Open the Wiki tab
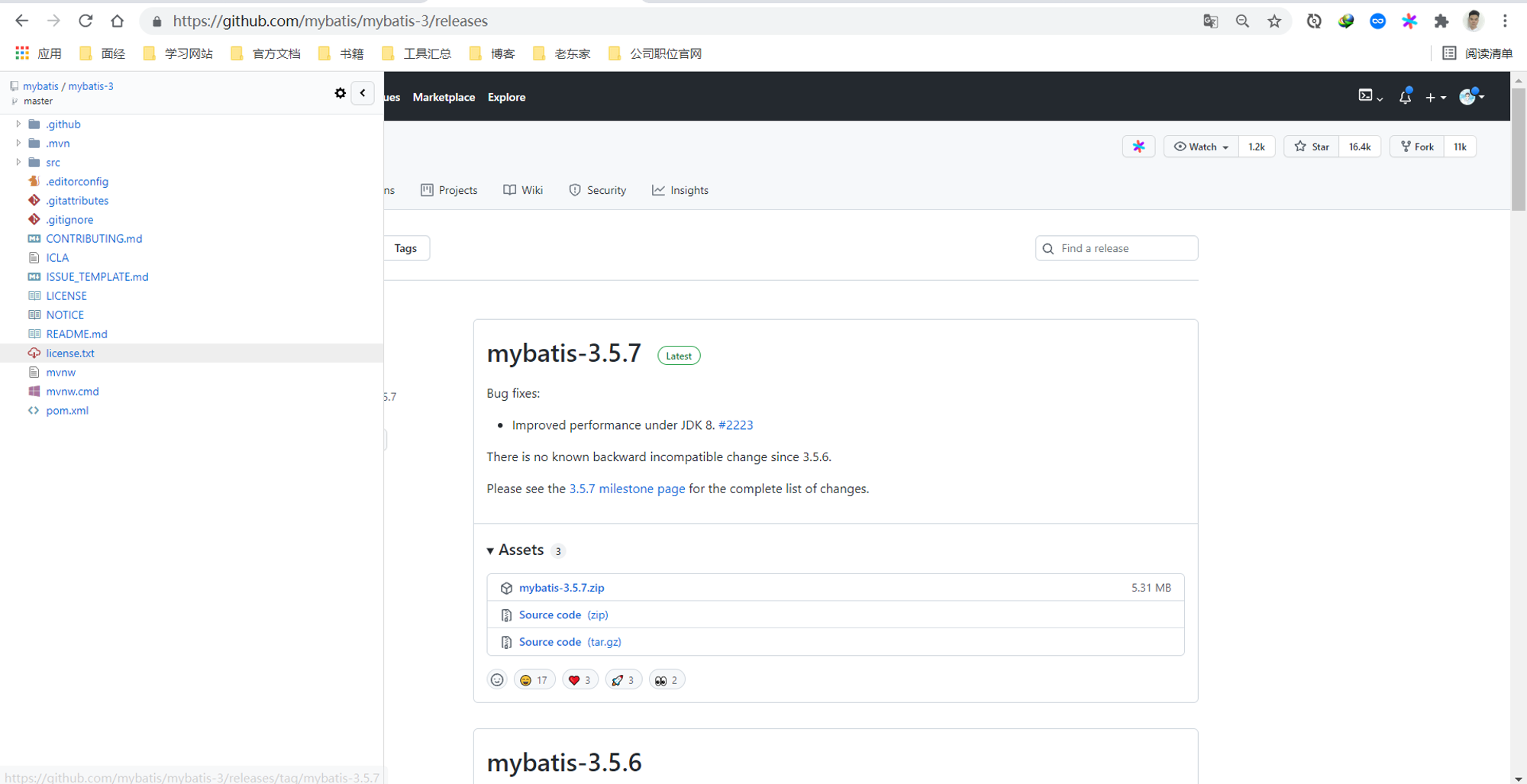The width and height of the screenshot is (1527, 784). pos(523,190)
